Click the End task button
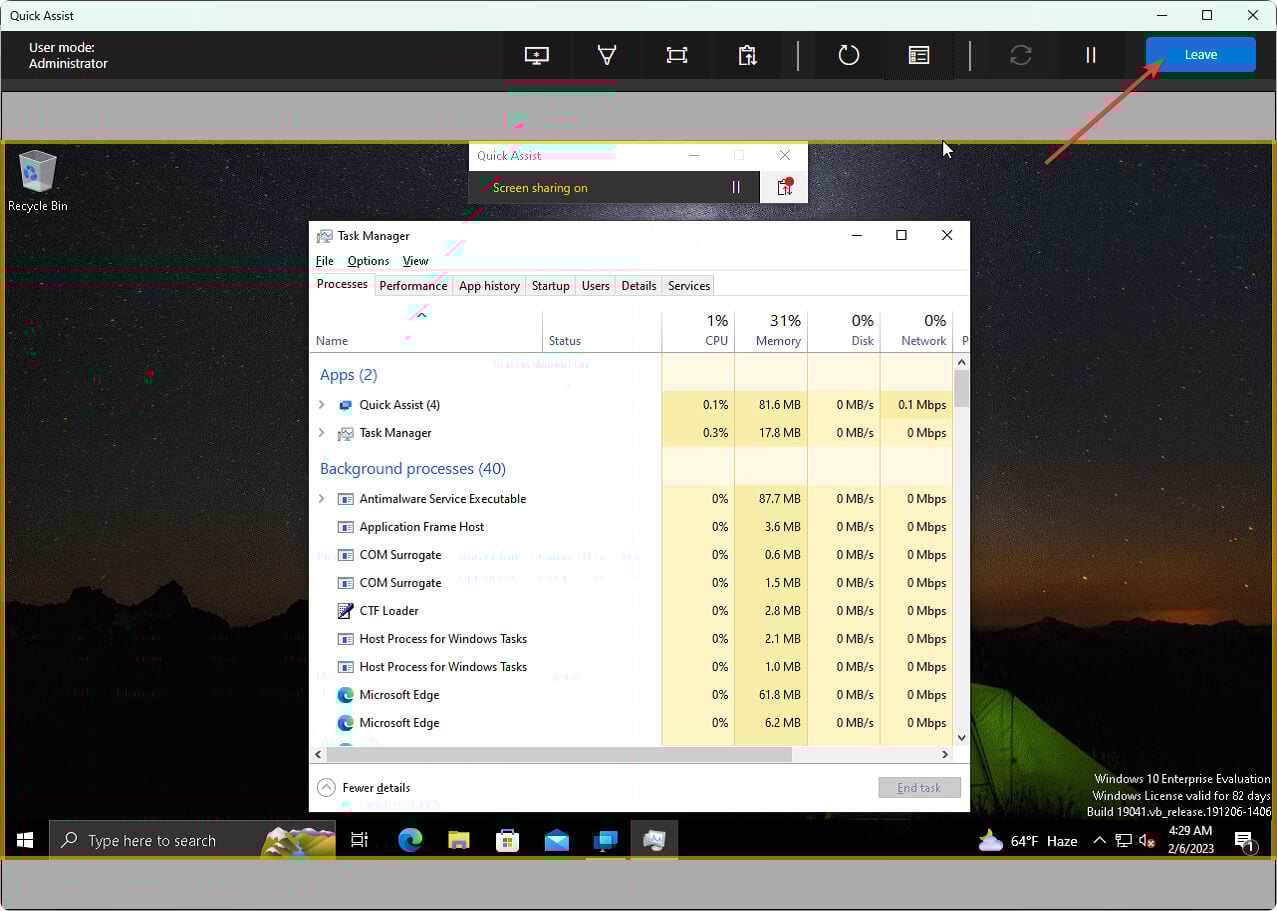Image resolution: width=1277 pixels, height=911 pixels. point(919,788)
